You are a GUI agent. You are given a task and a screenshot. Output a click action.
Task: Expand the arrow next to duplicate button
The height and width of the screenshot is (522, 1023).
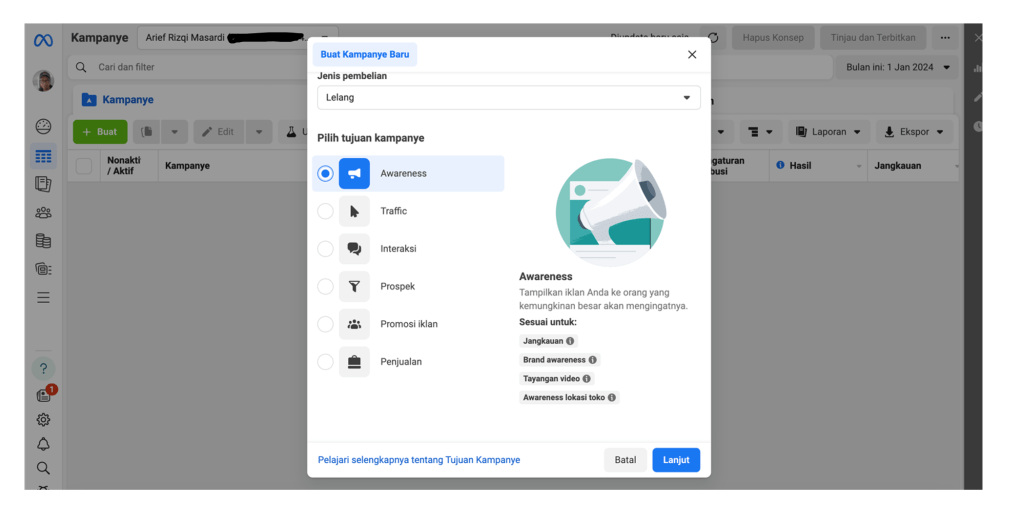coord(174,132)
